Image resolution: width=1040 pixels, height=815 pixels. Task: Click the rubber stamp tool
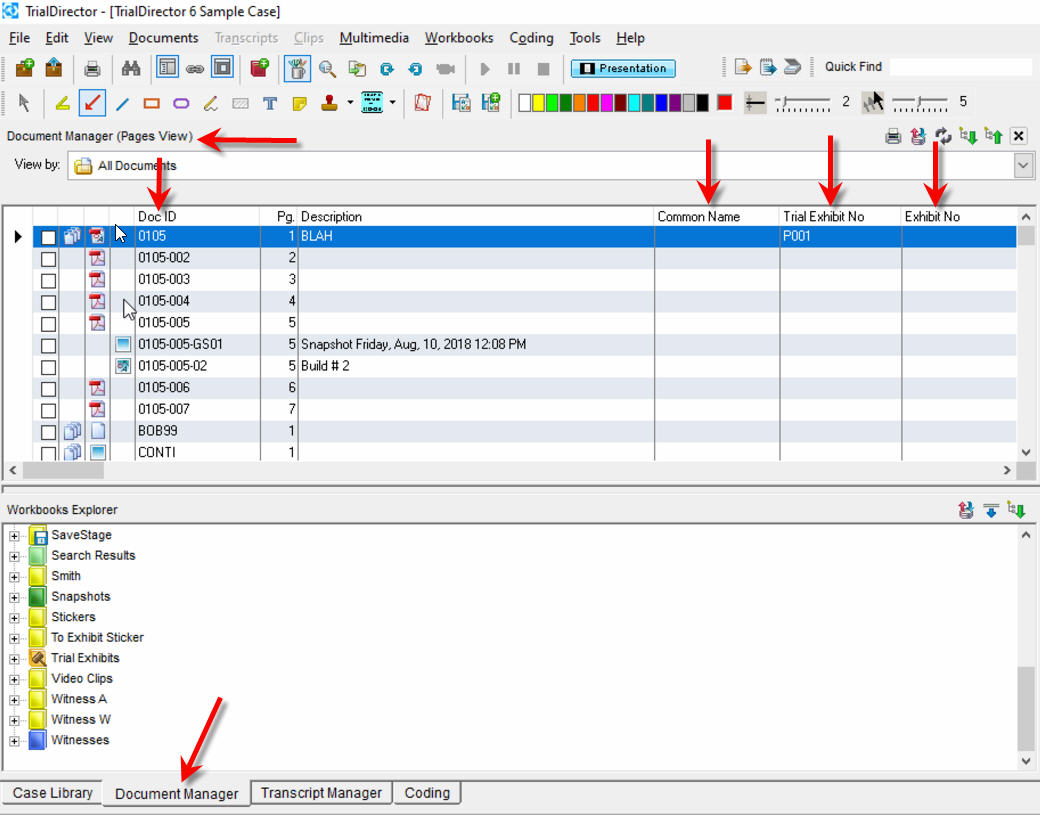[x=329, y=103]
